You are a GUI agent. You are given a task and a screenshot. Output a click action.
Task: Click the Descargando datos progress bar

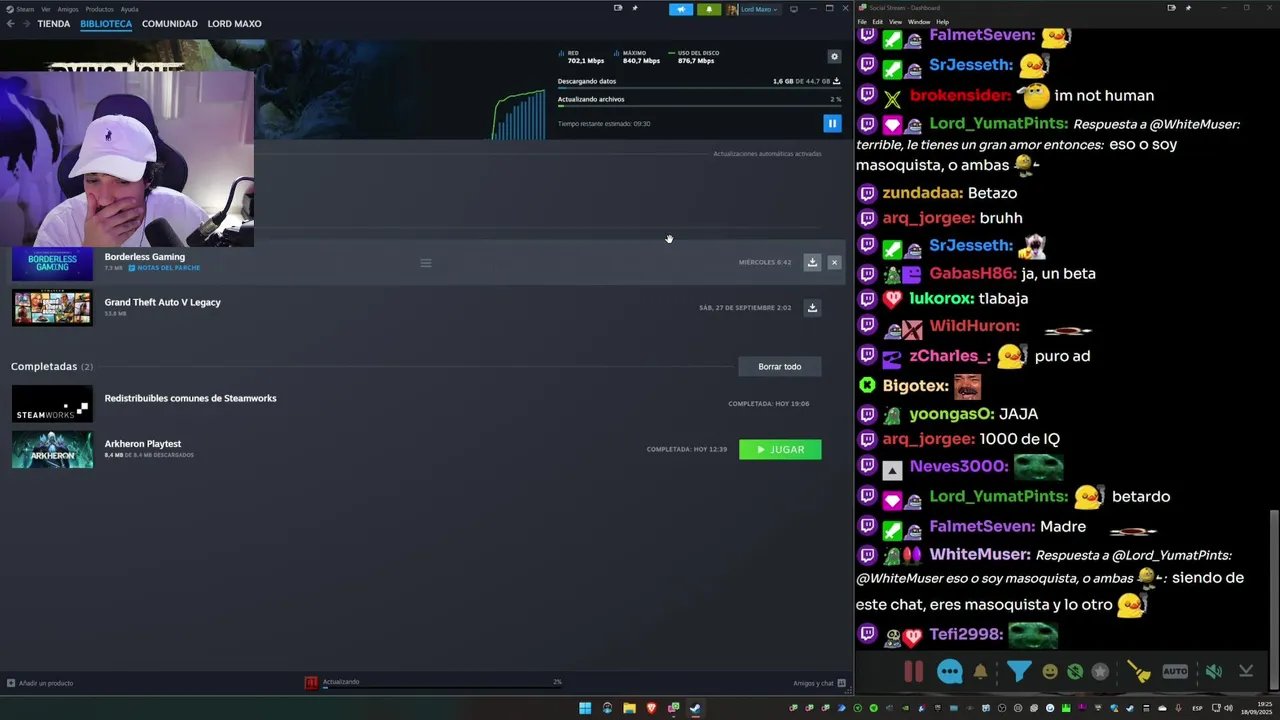coord(699,89)
